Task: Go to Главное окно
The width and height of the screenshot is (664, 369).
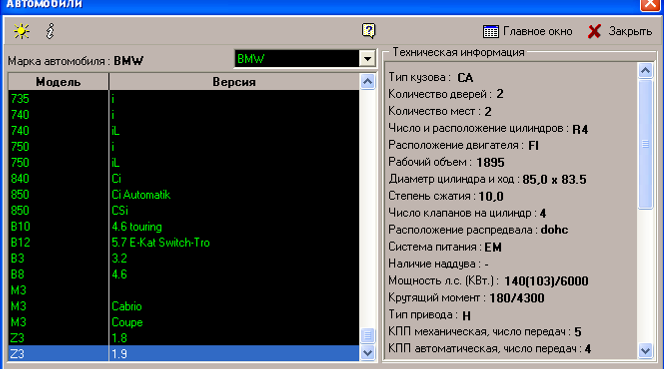Action: (528, 31)
